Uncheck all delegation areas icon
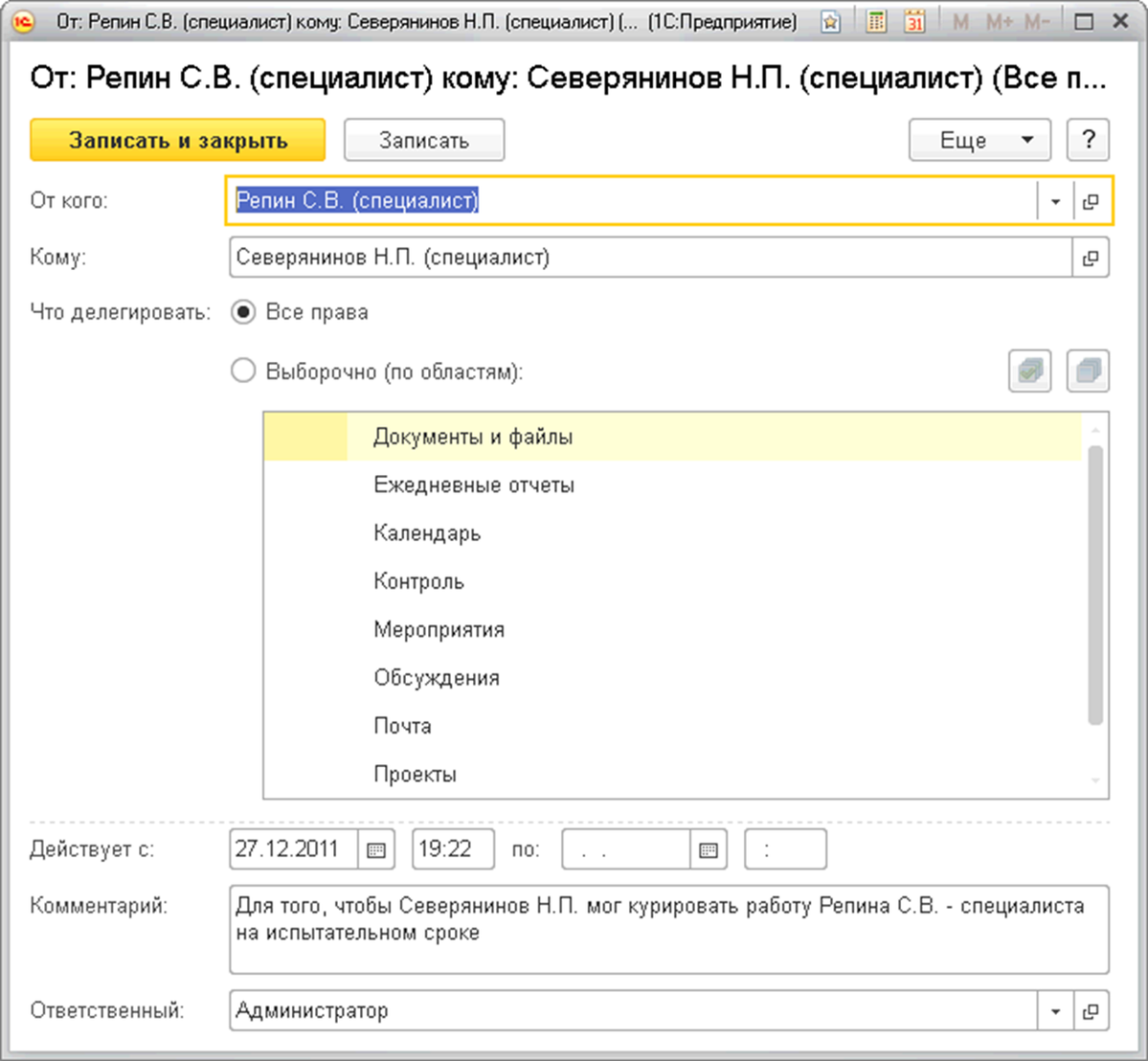The height and width of the screenshot is (1061, 1148). 1088,372
